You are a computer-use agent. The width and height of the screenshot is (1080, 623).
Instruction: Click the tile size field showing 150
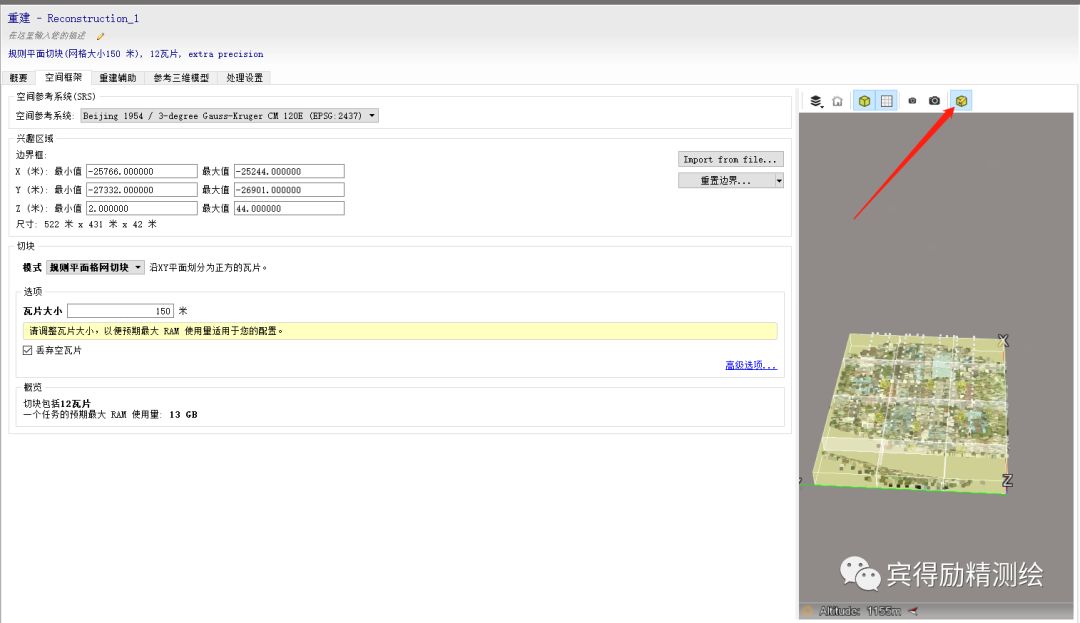coord(121,311)
